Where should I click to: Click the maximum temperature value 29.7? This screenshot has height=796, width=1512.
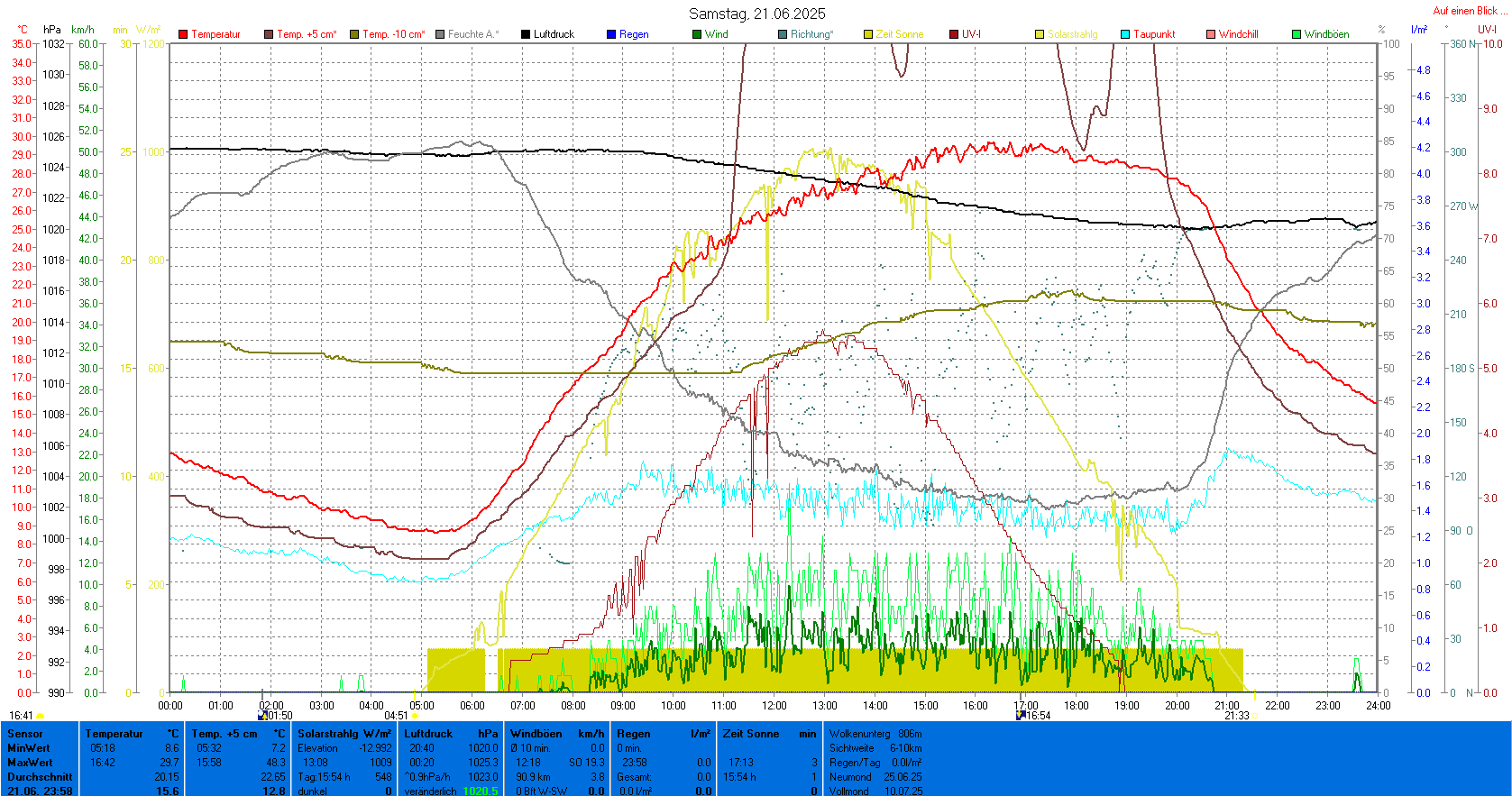coord(171,763)
